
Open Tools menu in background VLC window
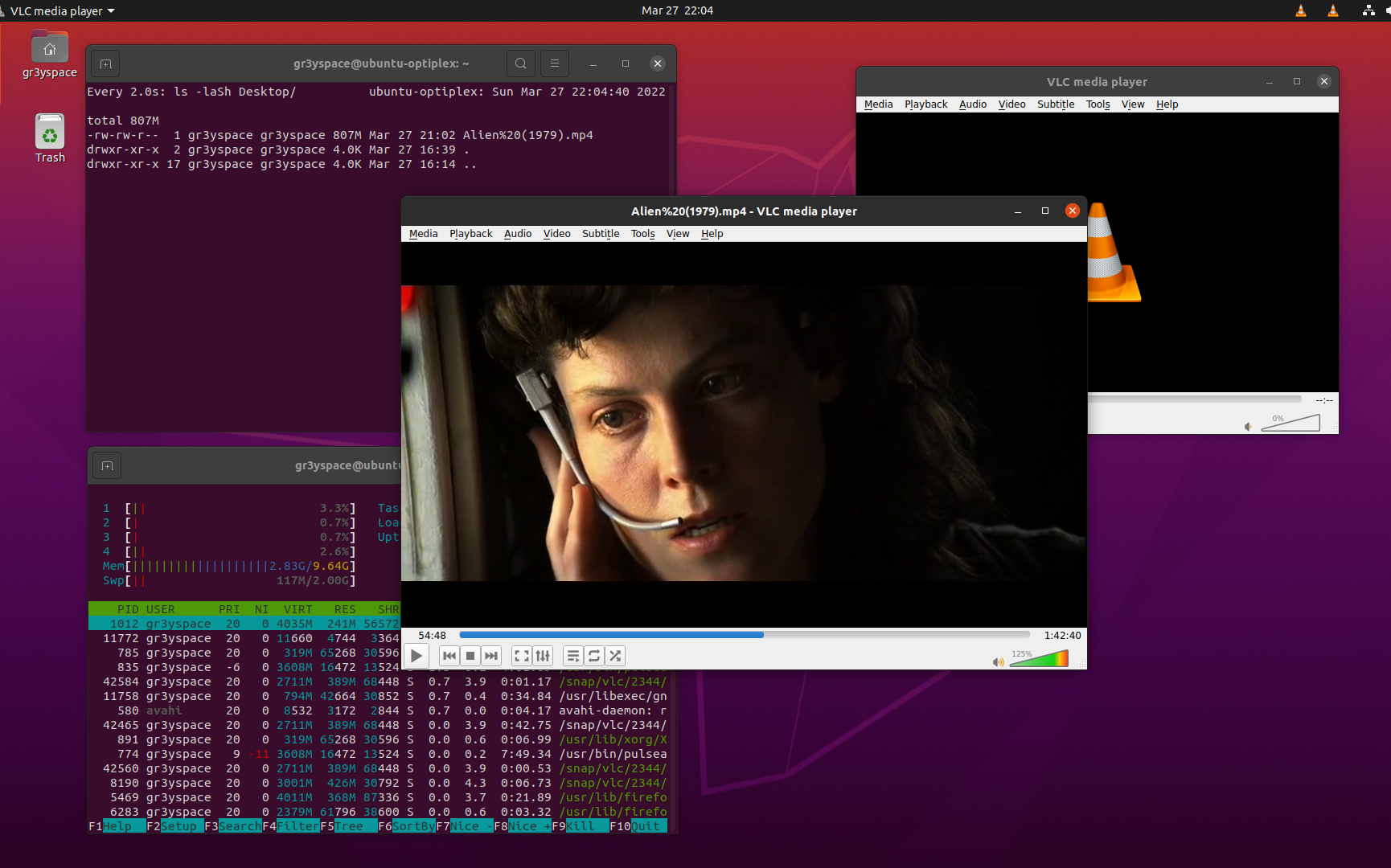[1098, 104]
